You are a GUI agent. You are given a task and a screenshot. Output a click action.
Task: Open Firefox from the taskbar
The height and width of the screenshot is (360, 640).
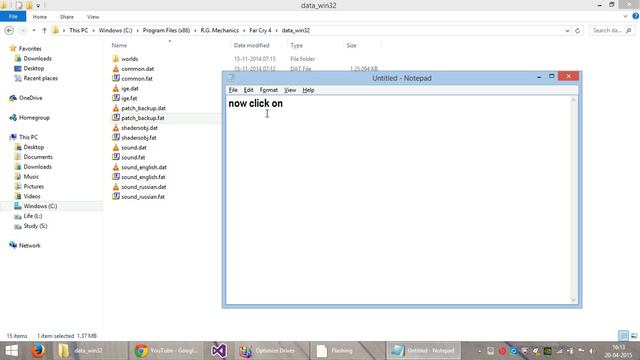[38, 351]
